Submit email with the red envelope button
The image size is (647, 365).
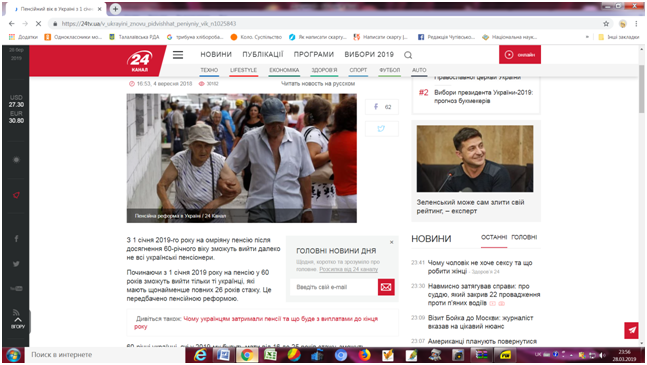pos(386,287)
